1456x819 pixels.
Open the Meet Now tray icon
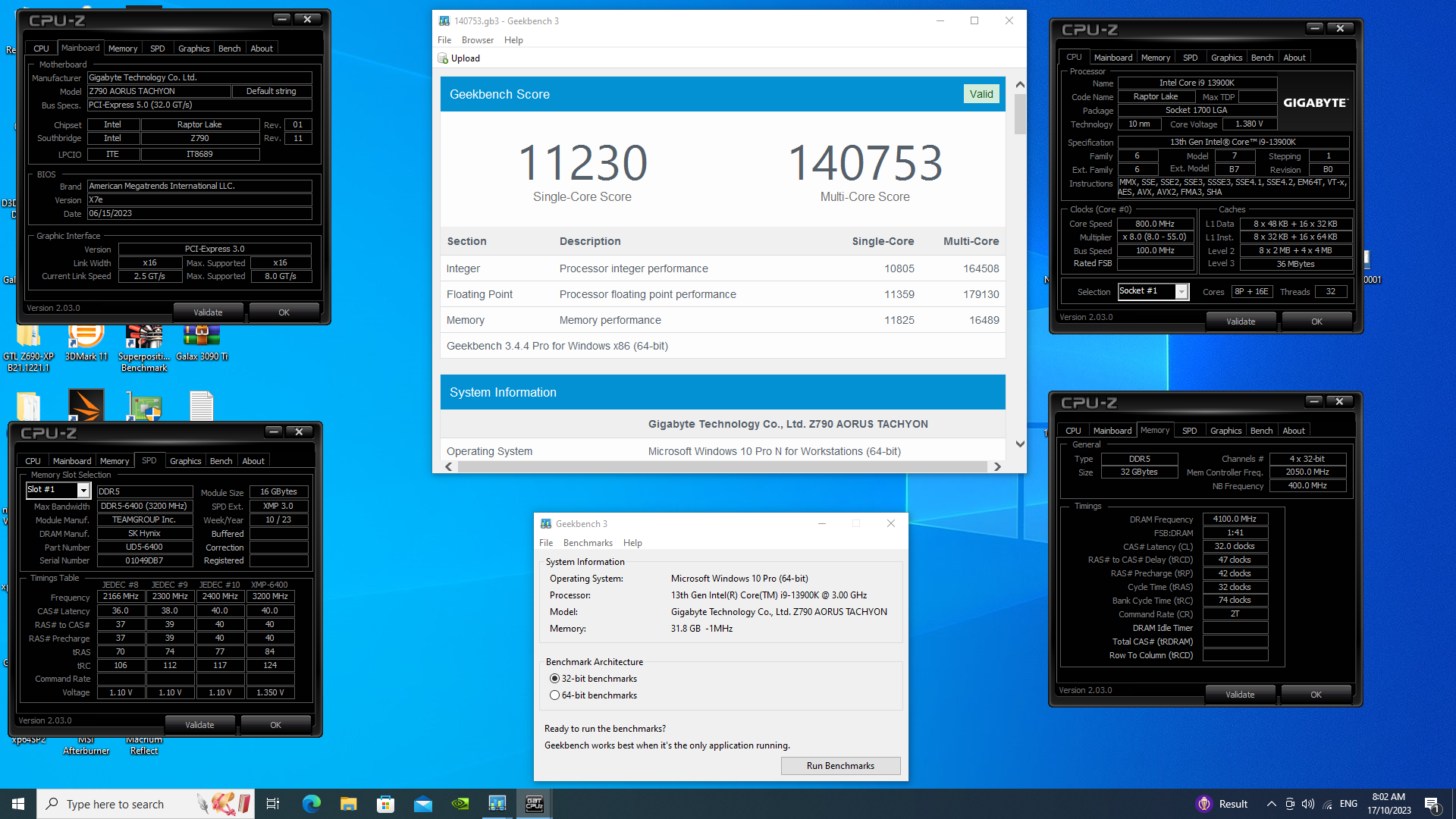click(1290, 804)
